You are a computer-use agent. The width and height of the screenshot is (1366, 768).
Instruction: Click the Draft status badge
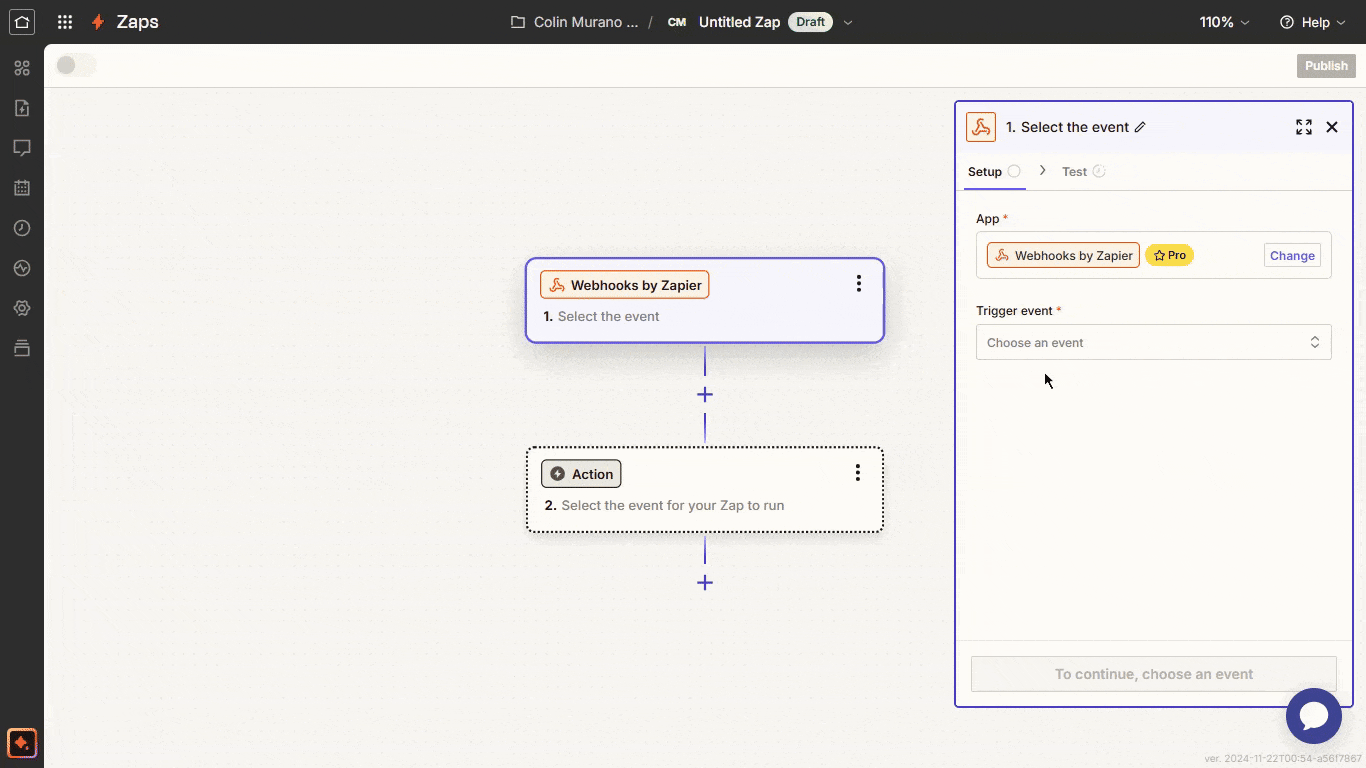(810, 22)
